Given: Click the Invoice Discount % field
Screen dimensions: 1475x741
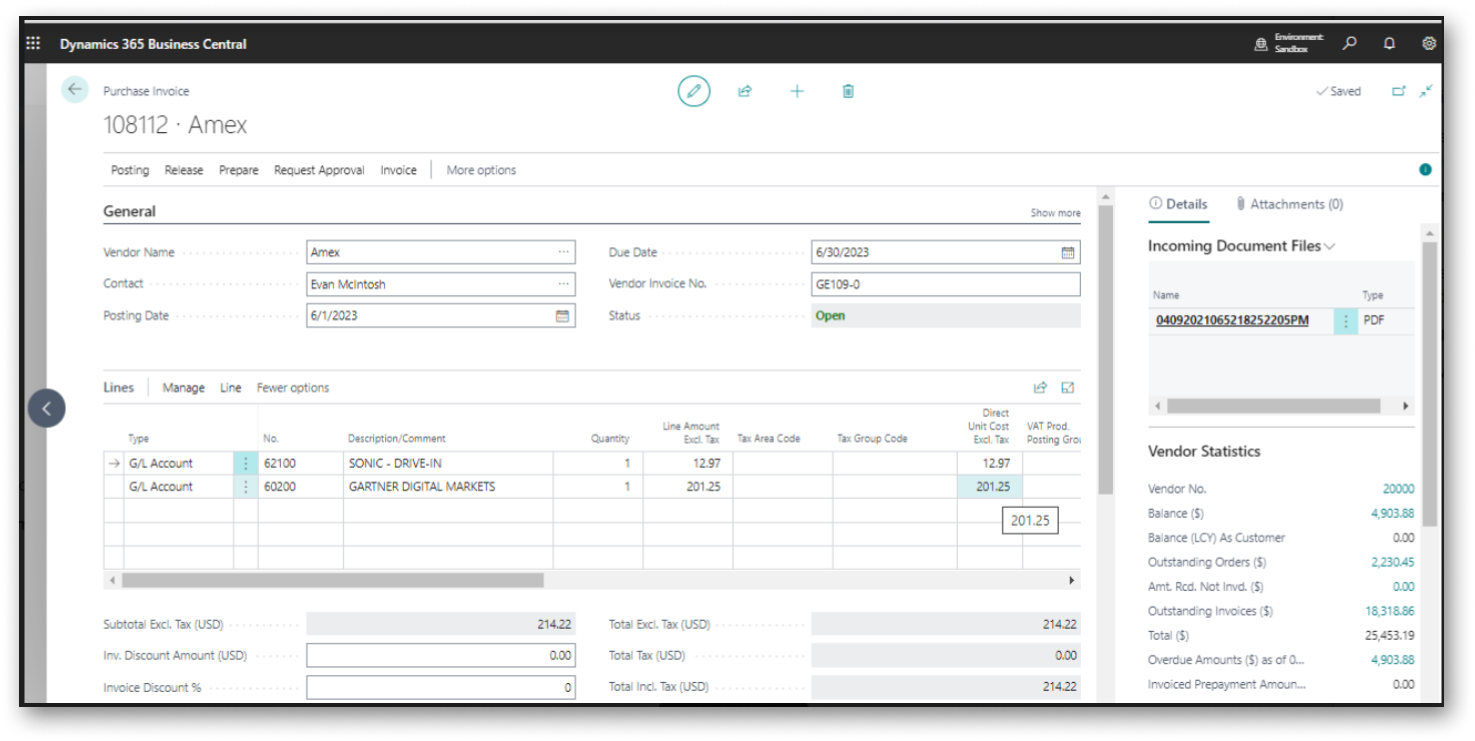Looking at the screenshot, I should (x=441, y=688).
